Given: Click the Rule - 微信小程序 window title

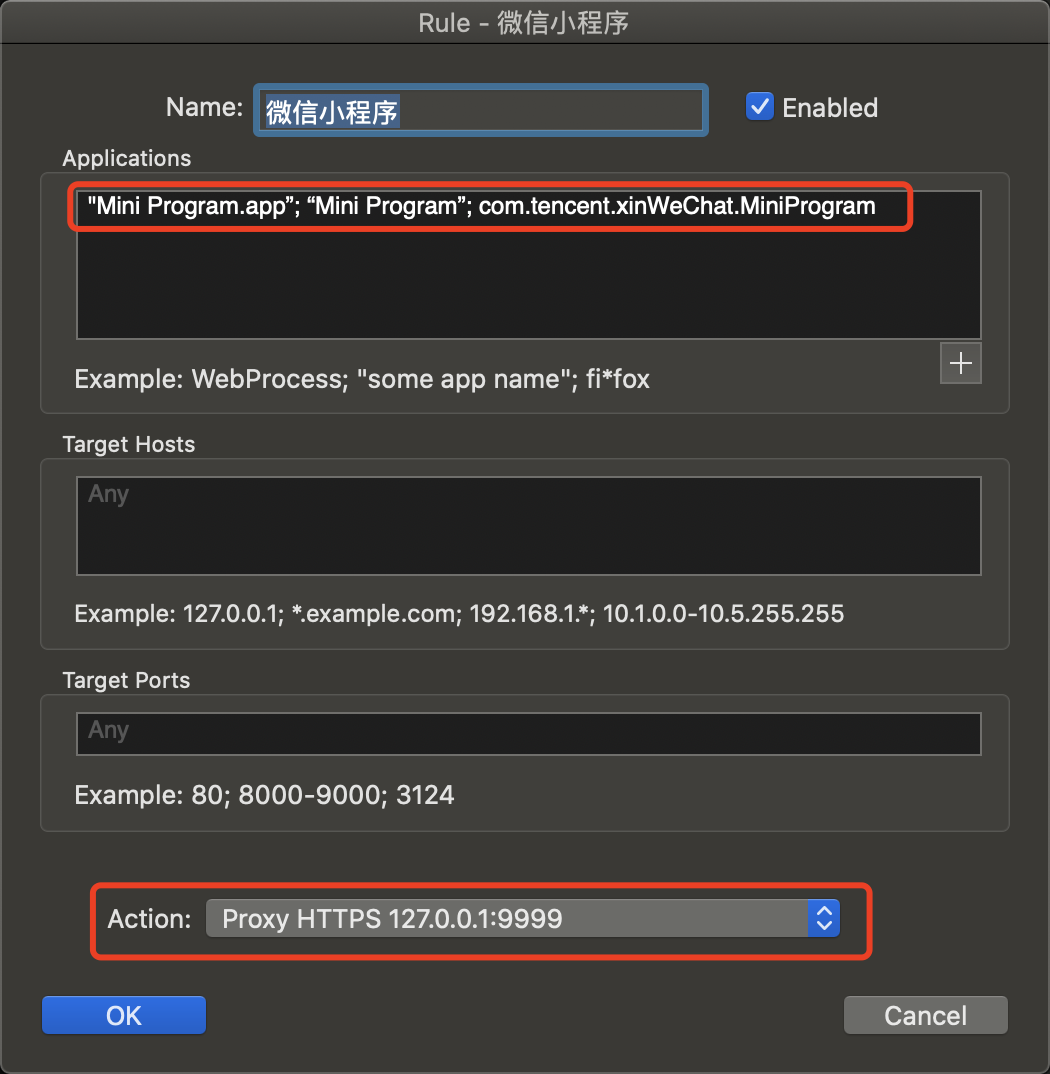Looking at the screenshot, I should pyautogui.click(x=524, y=23).
